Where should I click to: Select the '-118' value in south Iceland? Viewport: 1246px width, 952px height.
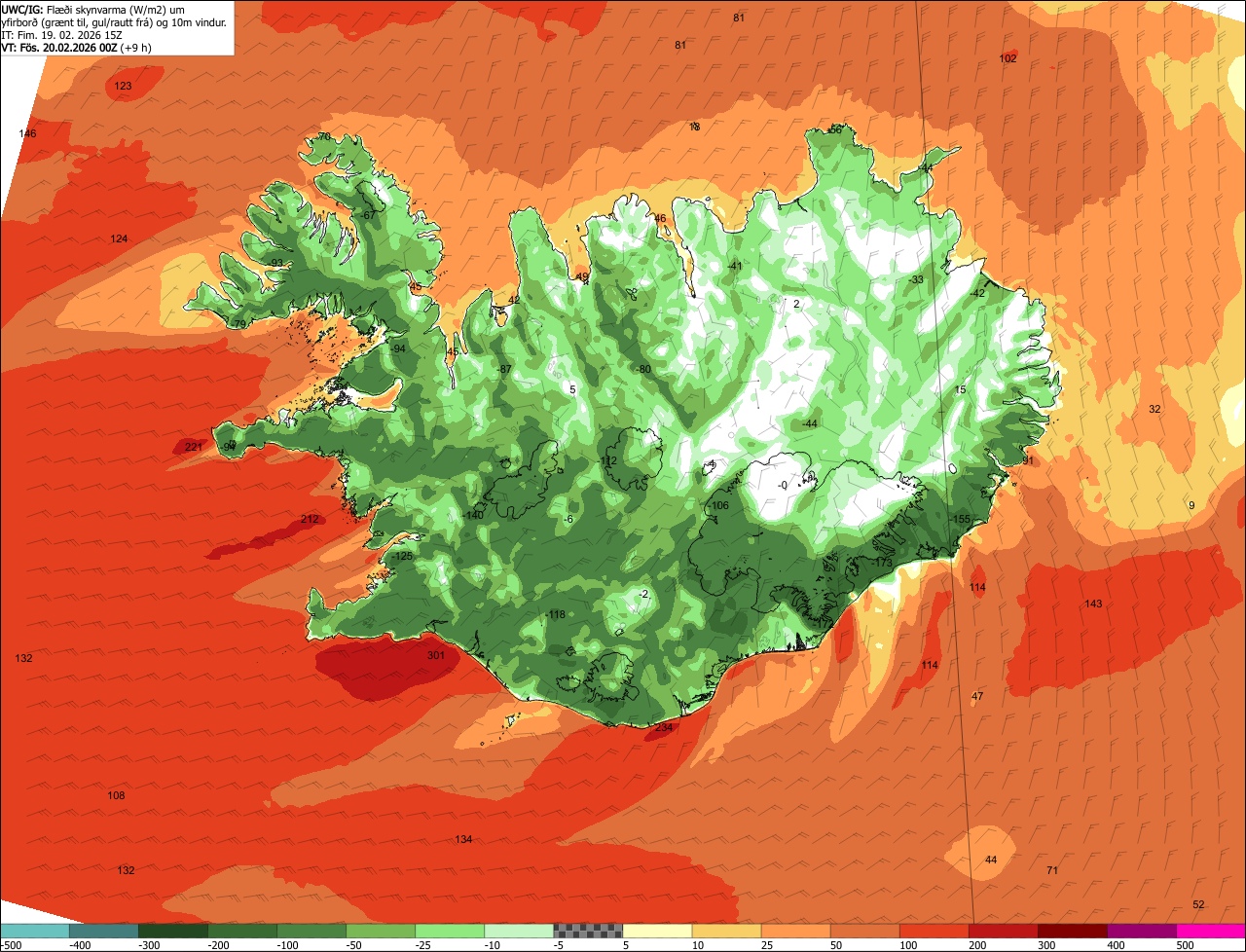(x=556, y=614)
